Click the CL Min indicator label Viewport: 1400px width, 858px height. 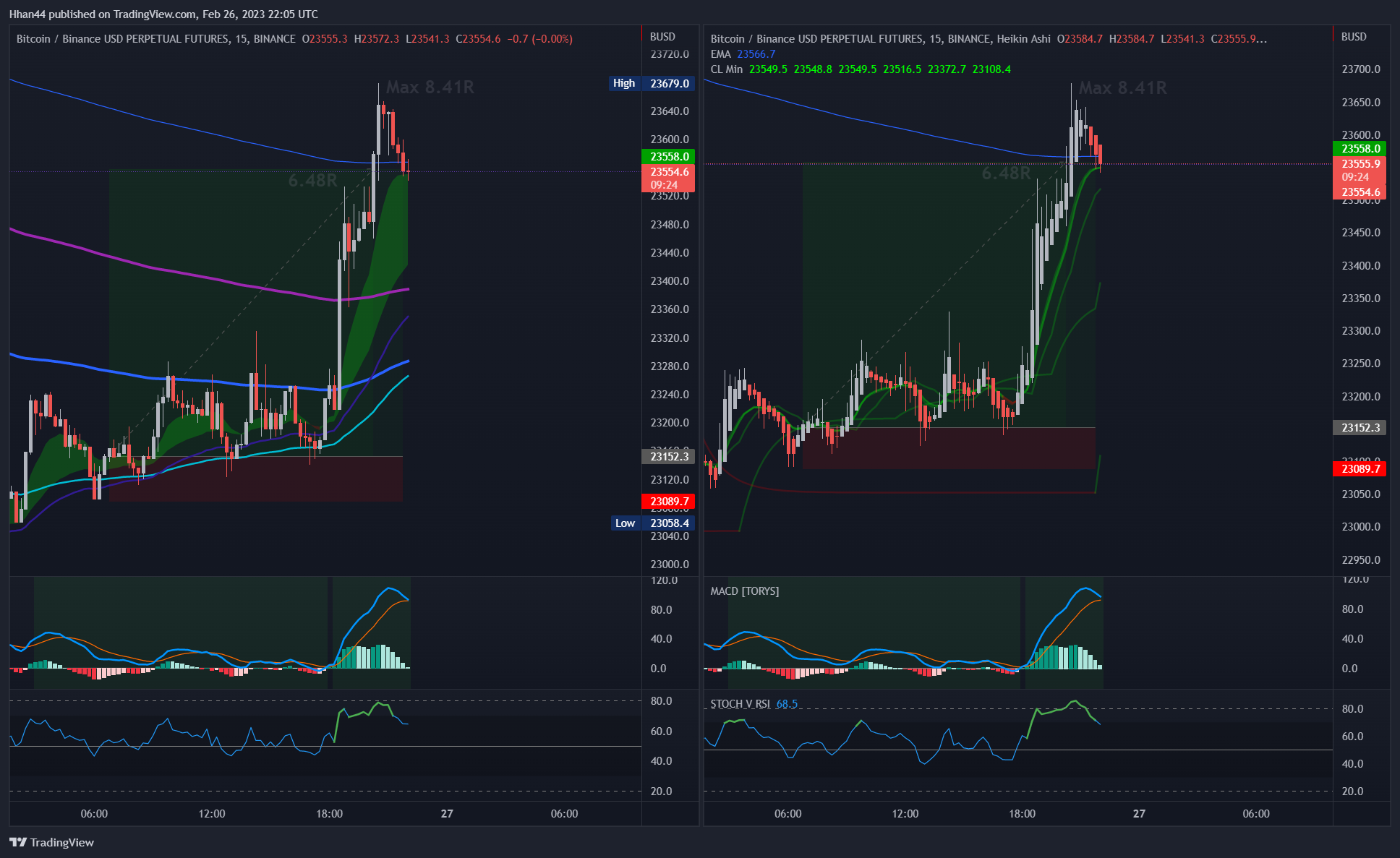click(x=726, y=69)
